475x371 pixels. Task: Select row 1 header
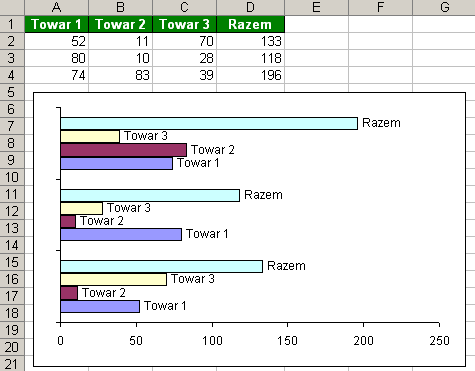pos(12,24)
